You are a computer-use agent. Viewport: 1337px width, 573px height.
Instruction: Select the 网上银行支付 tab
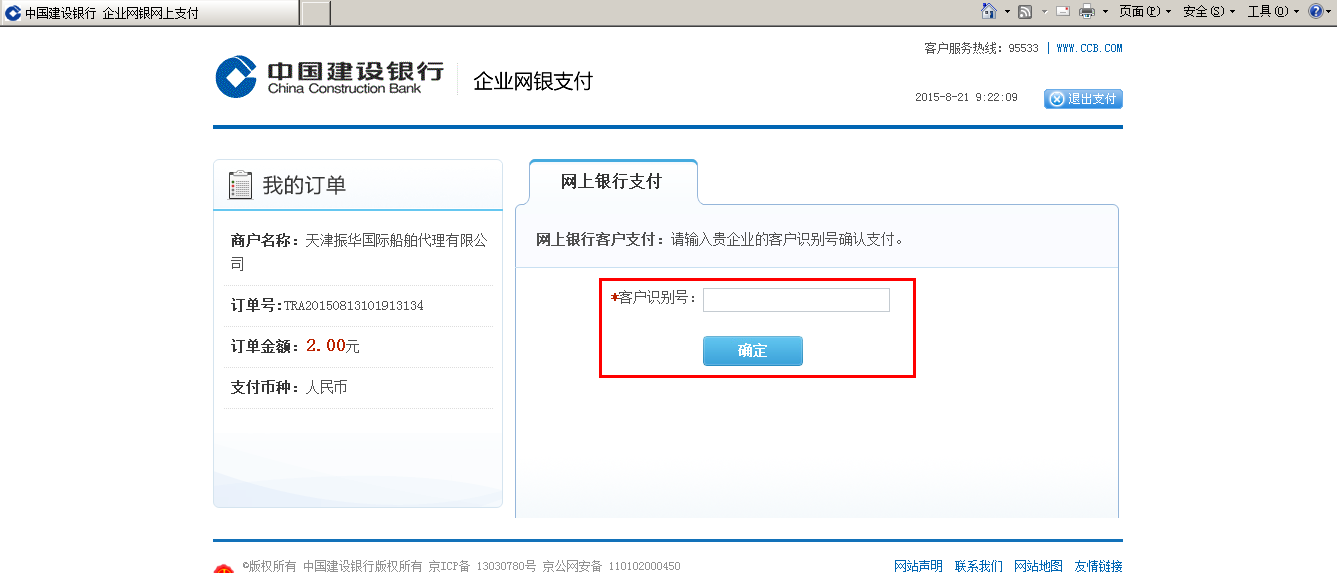point(611,182)
